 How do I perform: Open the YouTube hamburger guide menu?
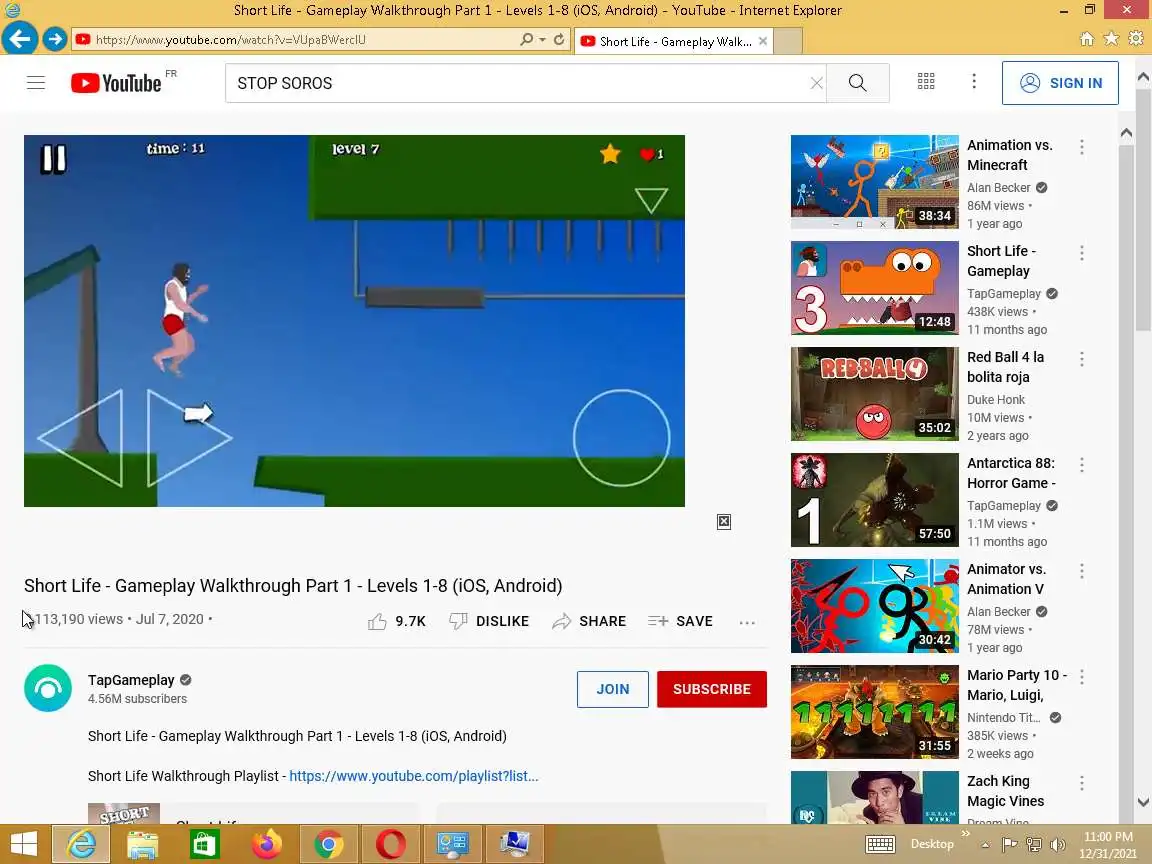coord(36,83)
